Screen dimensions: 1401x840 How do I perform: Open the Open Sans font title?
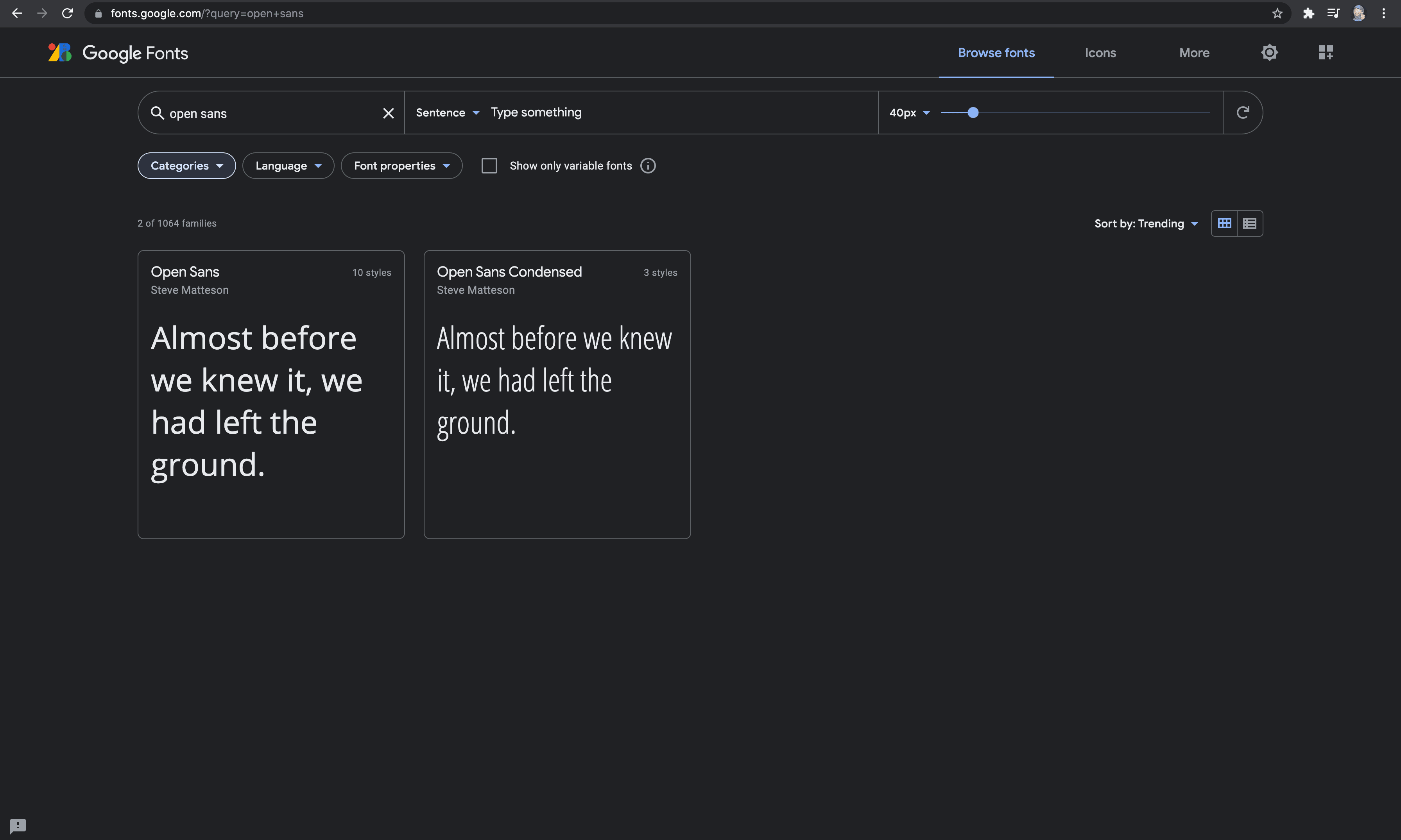point(185,272)
